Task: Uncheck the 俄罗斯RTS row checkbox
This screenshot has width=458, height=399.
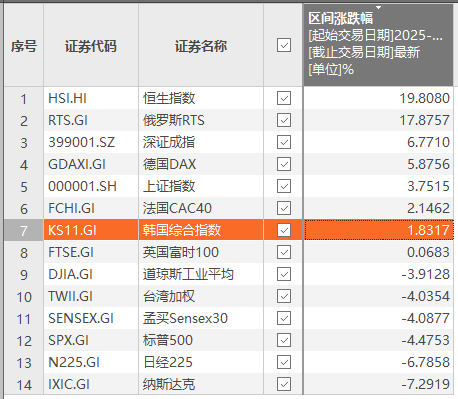Action: pos(284,120)
